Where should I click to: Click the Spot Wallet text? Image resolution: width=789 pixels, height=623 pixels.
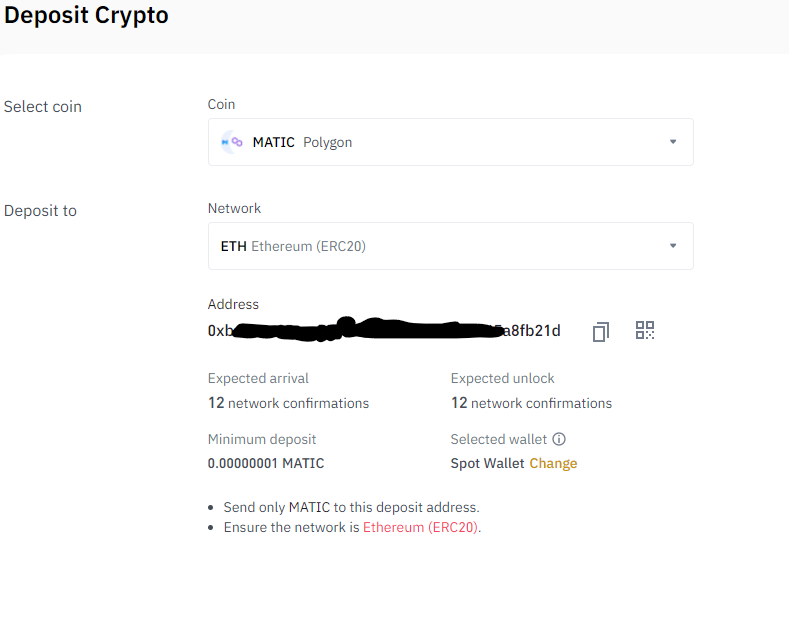pyautogui.click(x=487, y=463)
